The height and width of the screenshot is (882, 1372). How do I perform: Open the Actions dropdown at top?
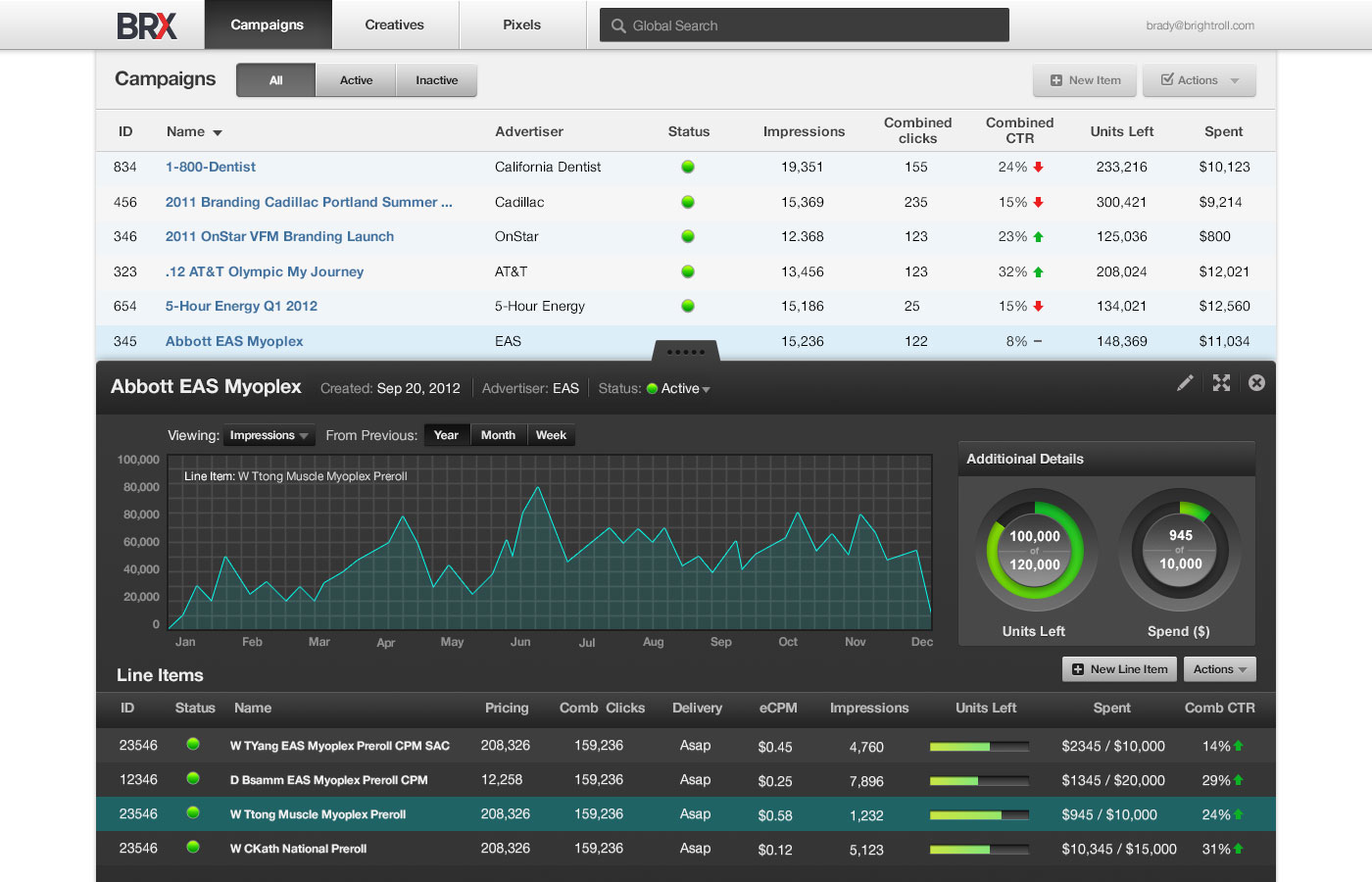[1200, 80]
